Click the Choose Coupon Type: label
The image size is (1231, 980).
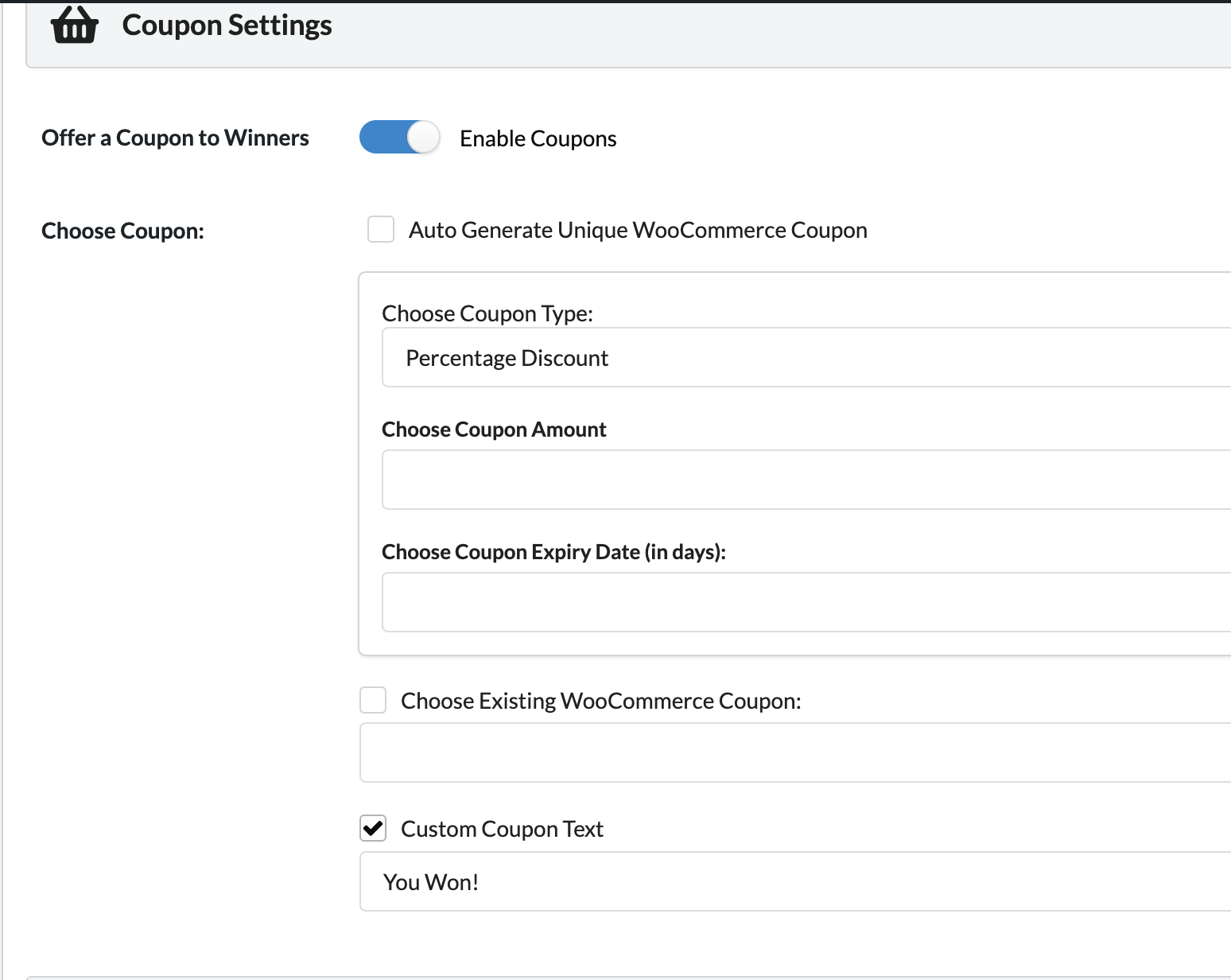[x=487, y=313]
